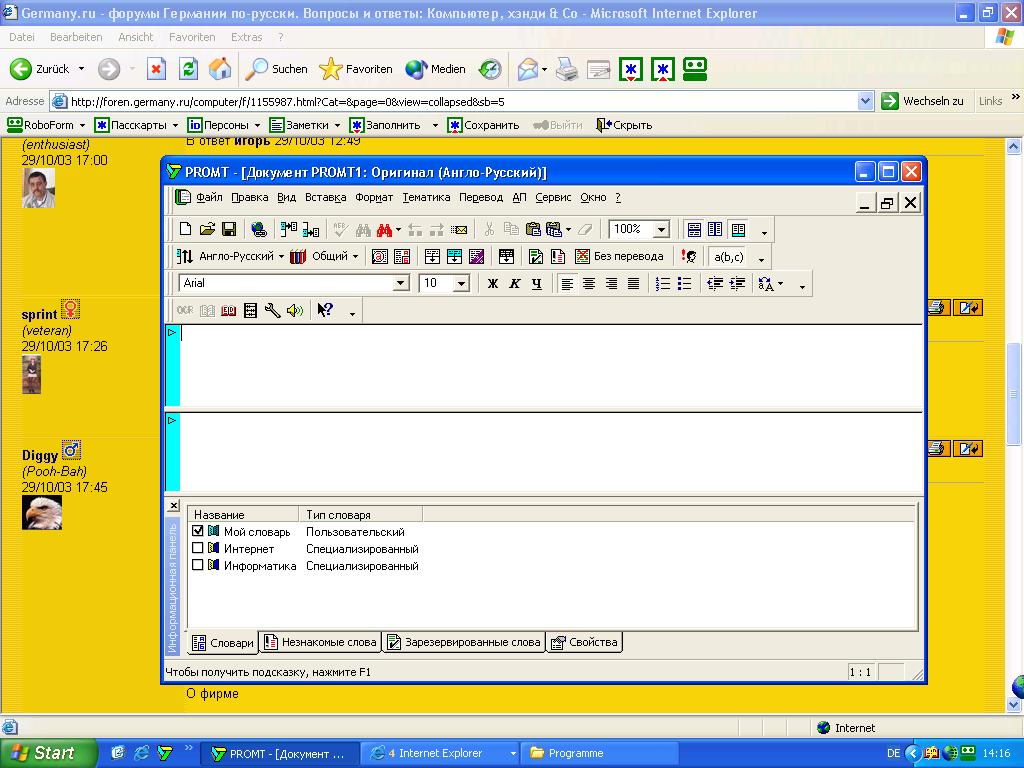Open the Arial font dropdown
The width and height of the screenshot is (1024, 768).
click(x=401, y=283)
